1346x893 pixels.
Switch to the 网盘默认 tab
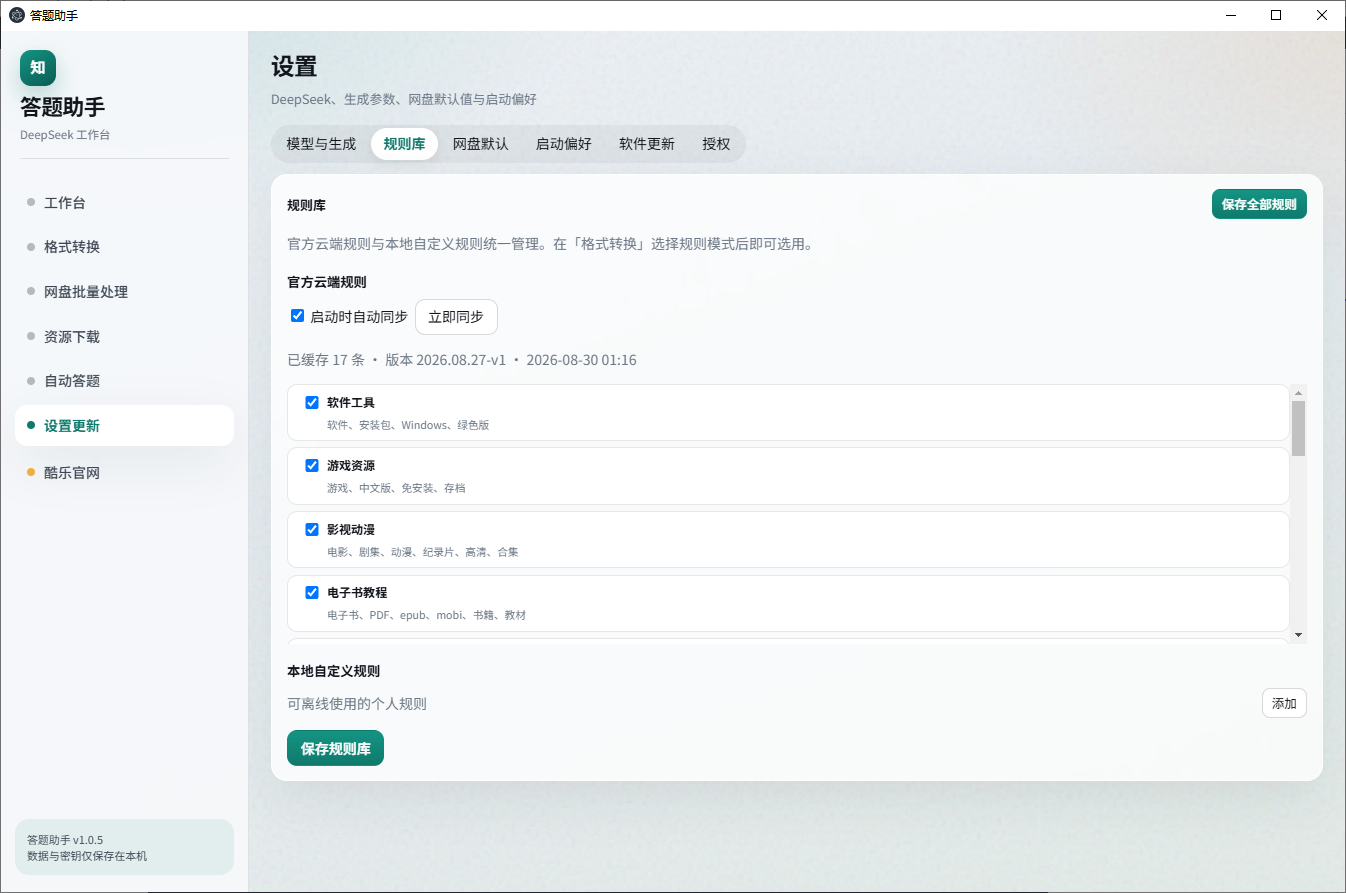[481, 144]
